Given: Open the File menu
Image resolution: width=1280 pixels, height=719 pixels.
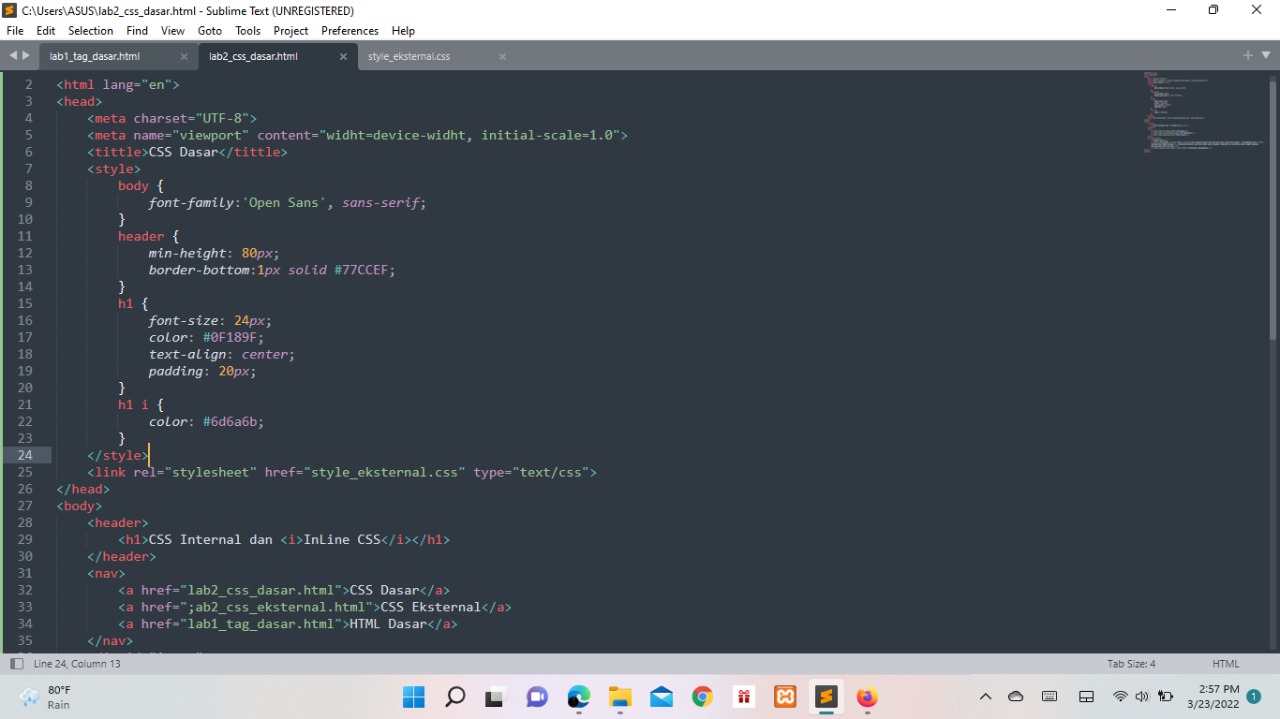Looking at the screenshot, I should click(14, 31).
